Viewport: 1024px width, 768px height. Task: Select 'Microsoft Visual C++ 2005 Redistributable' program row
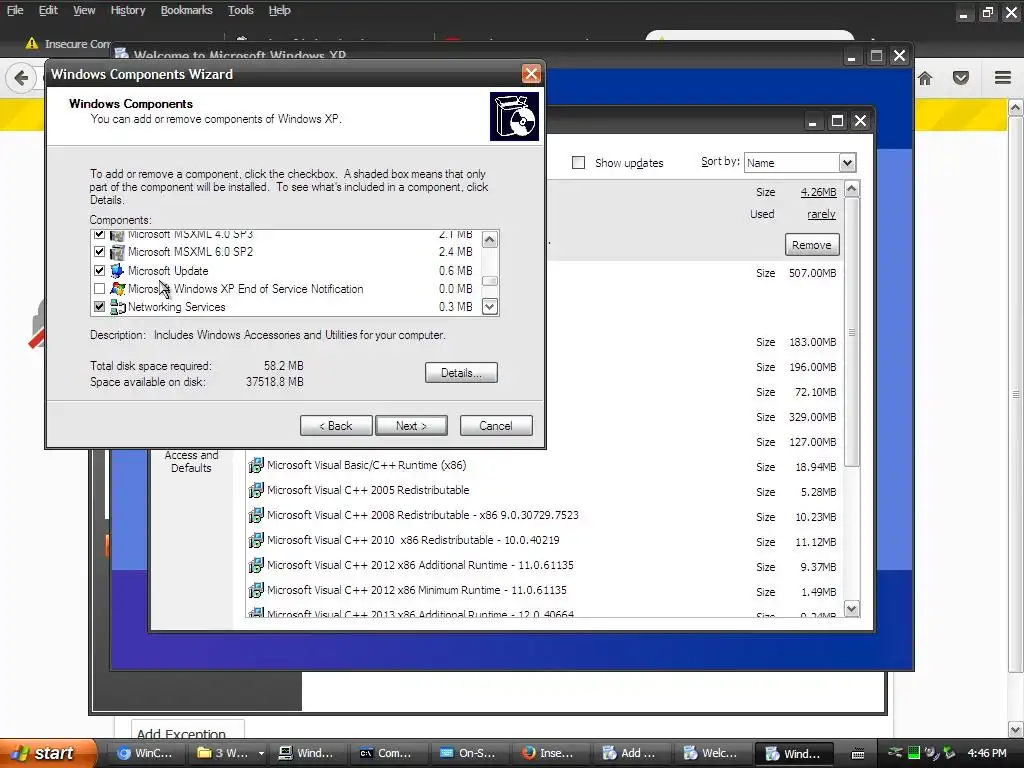pyautogui.click(x=544, y=490)
